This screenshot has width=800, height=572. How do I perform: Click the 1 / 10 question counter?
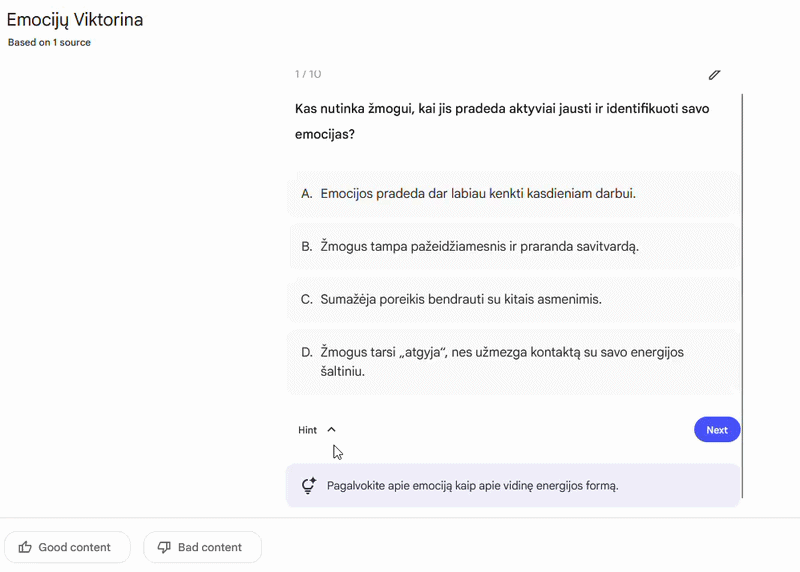[308, 74]
